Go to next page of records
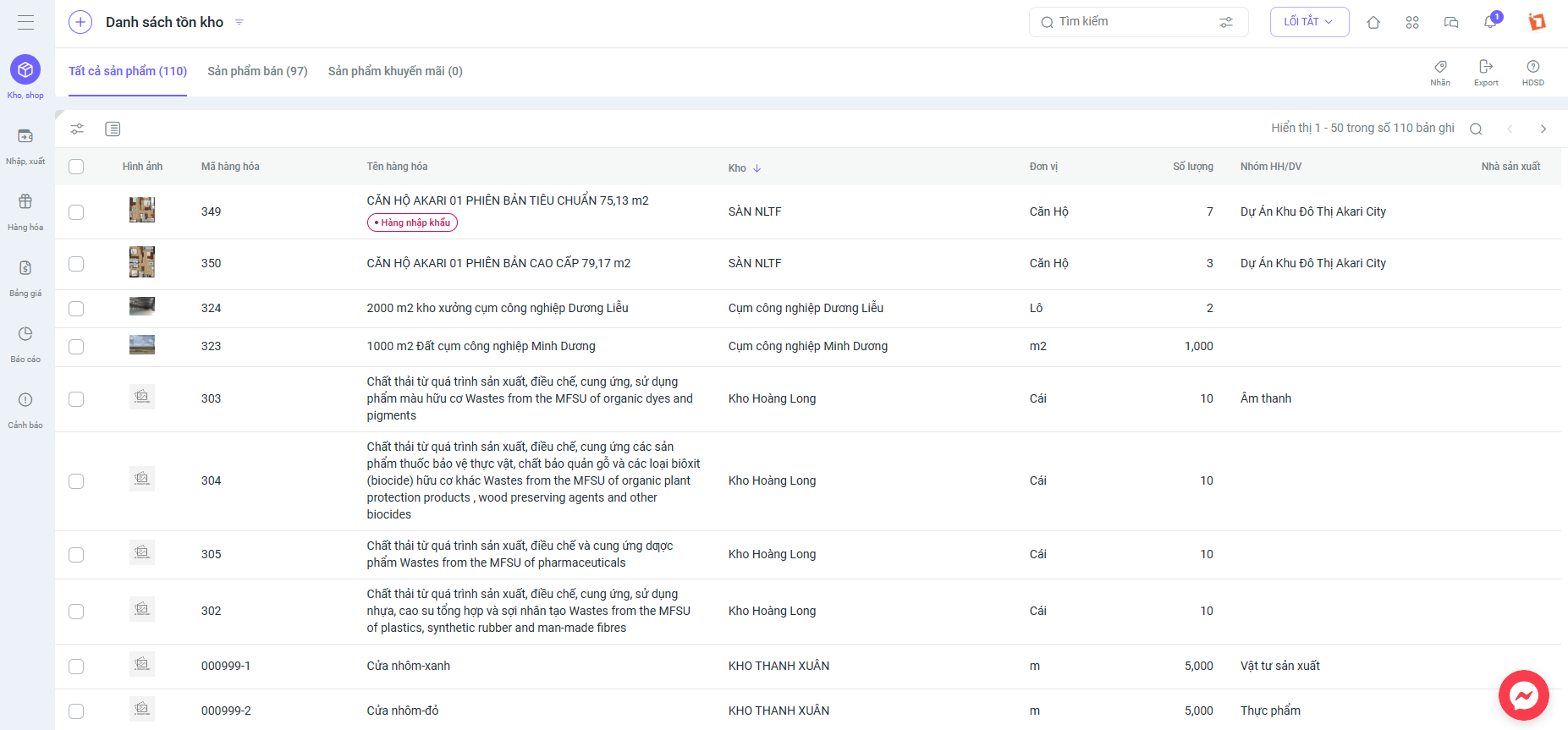 click(1543, 129)
